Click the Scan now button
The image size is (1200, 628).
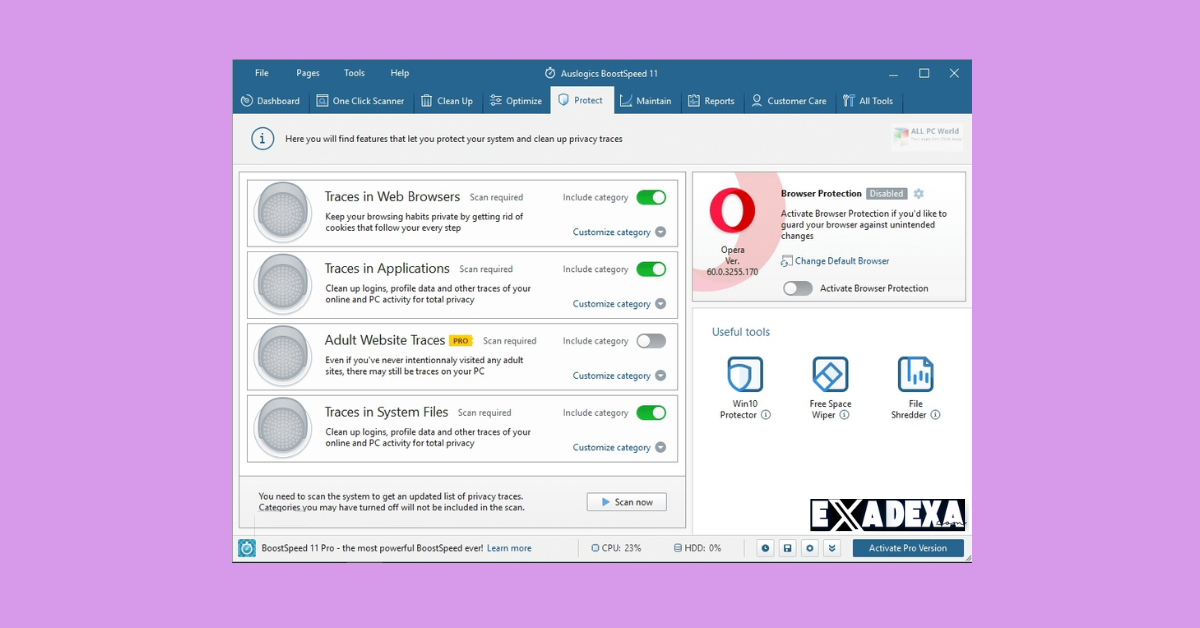626,502
